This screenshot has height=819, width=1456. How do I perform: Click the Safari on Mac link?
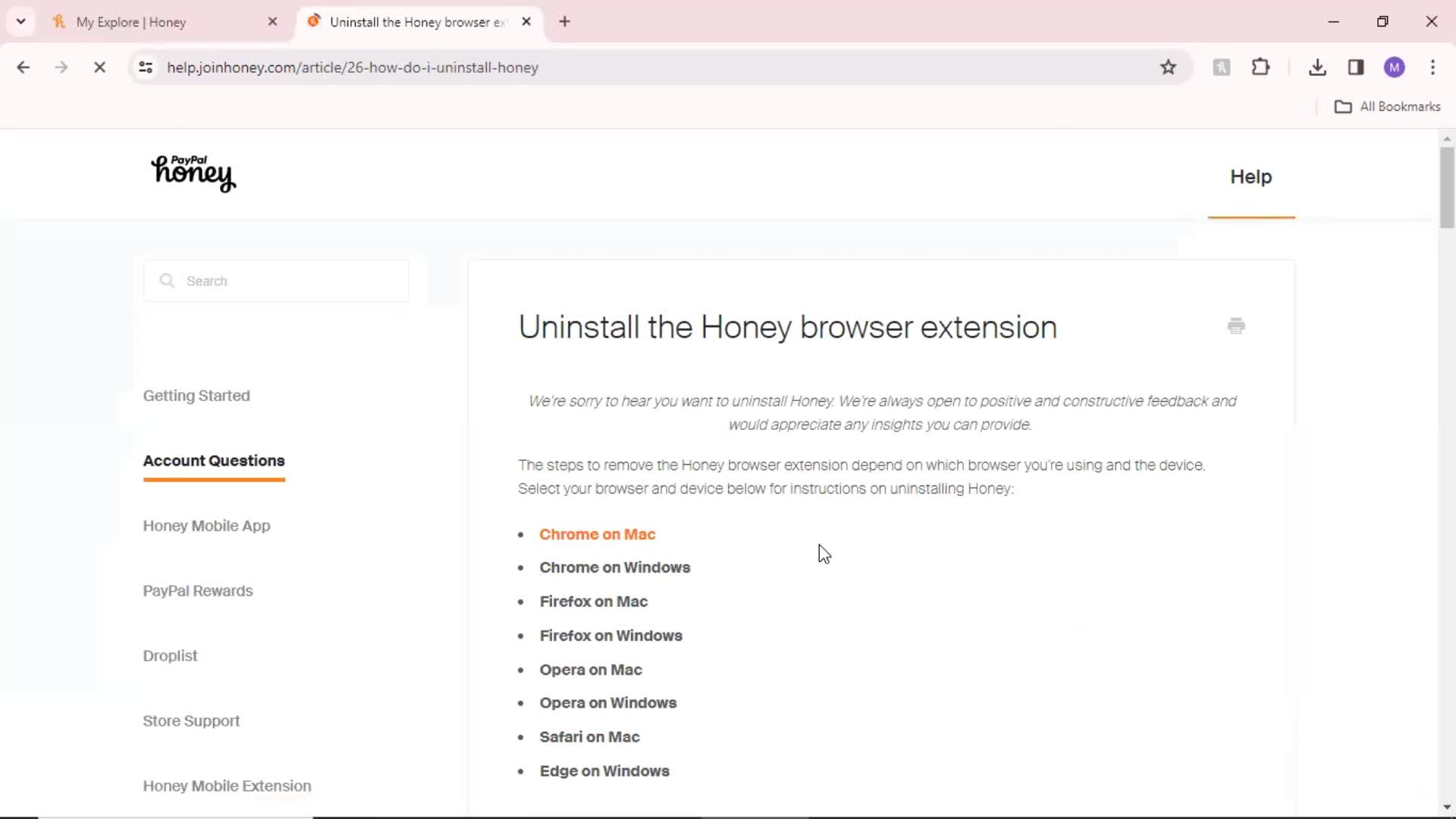pos(589,737)
